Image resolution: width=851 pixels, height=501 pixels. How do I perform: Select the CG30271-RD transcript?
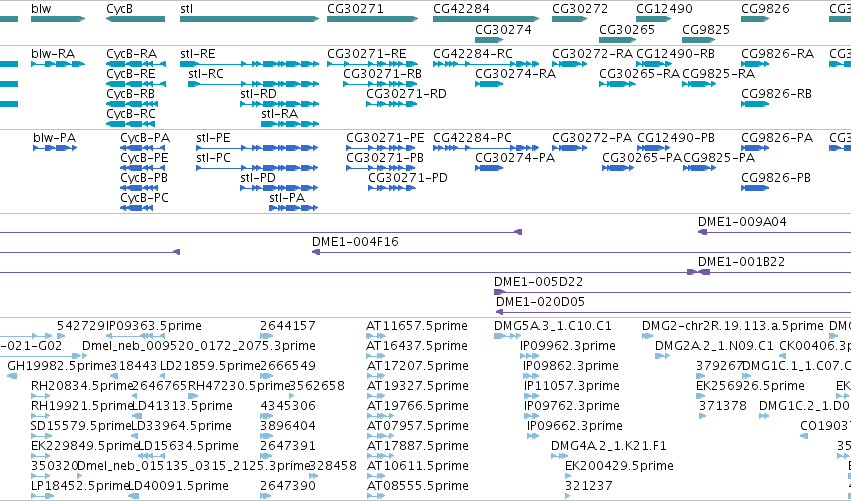[392, 104]
